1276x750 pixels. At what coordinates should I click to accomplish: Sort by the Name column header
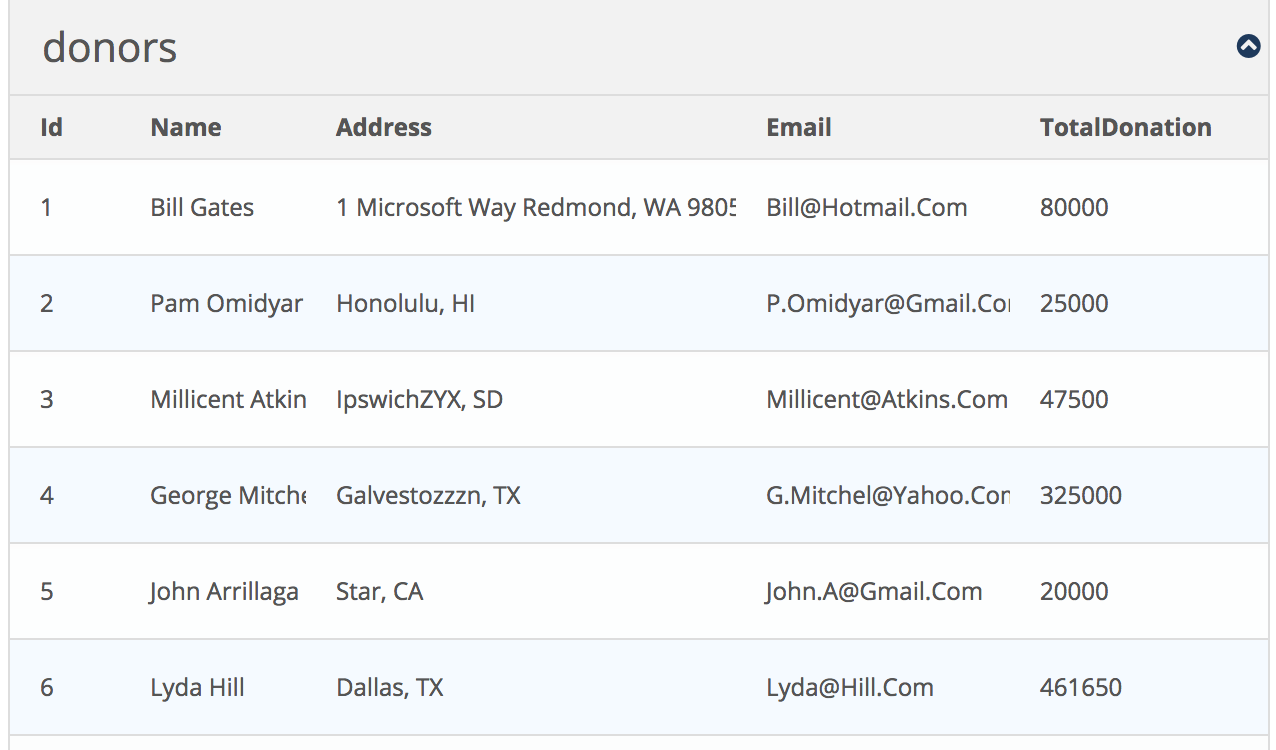186,128
